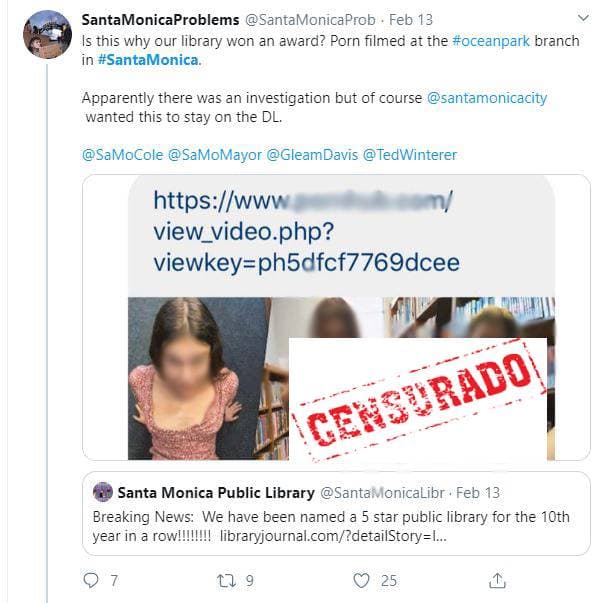The image size is (606, 603).
Task: Click the reply speech bubble icon
Action: tap(91, 580)
